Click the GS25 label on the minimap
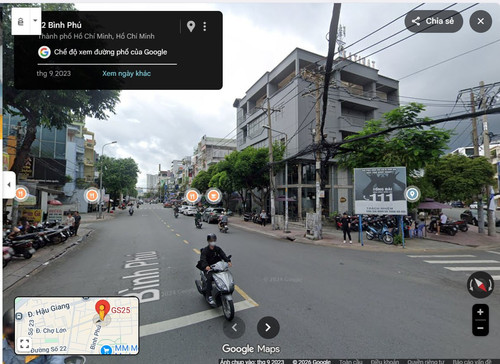This screenshot has width=500, height=364. pos(120,310)
